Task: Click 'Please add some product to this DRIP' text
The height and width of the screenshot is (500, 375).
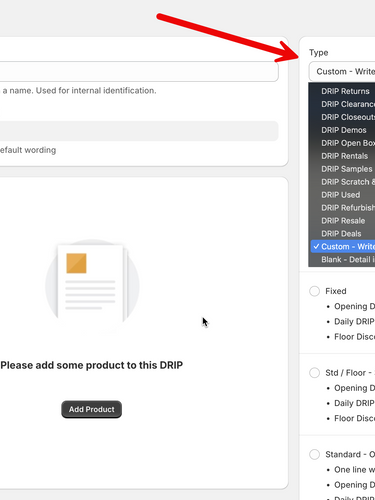Action: click(x=92, y=365)
